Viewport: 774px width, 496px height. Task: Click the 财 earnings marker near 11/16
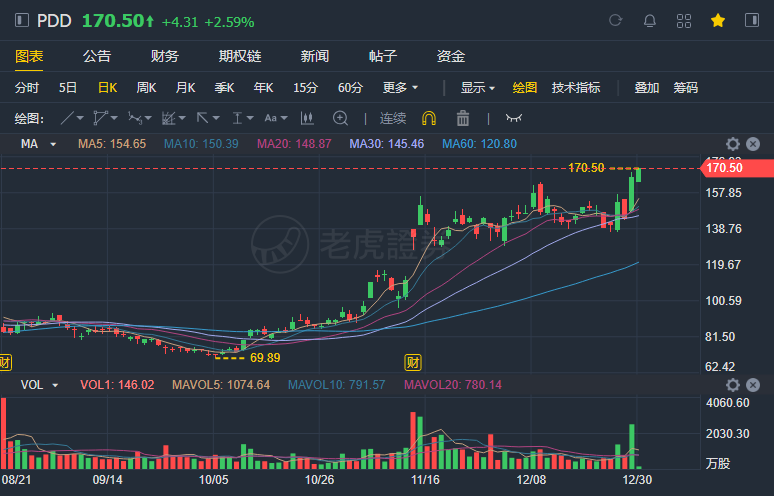pos(413,363)
